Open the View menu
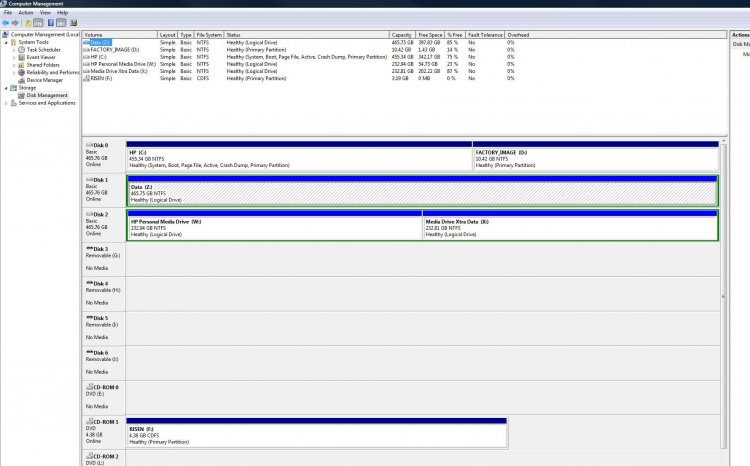This screenshot has width=750, height=466. [x=44, y=12]
